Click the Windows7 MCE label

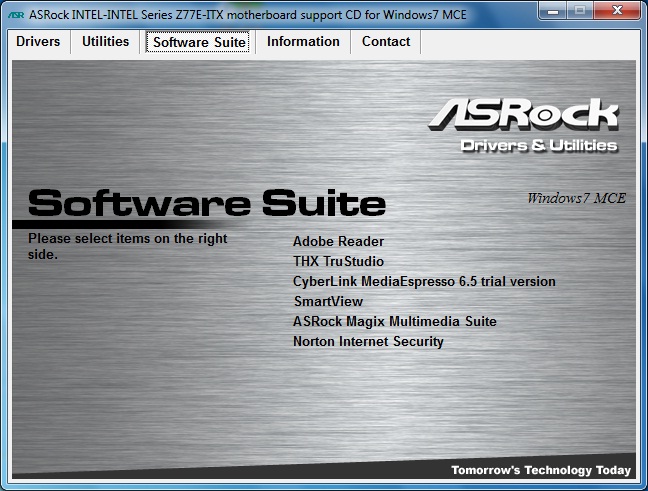coord(576,198)
